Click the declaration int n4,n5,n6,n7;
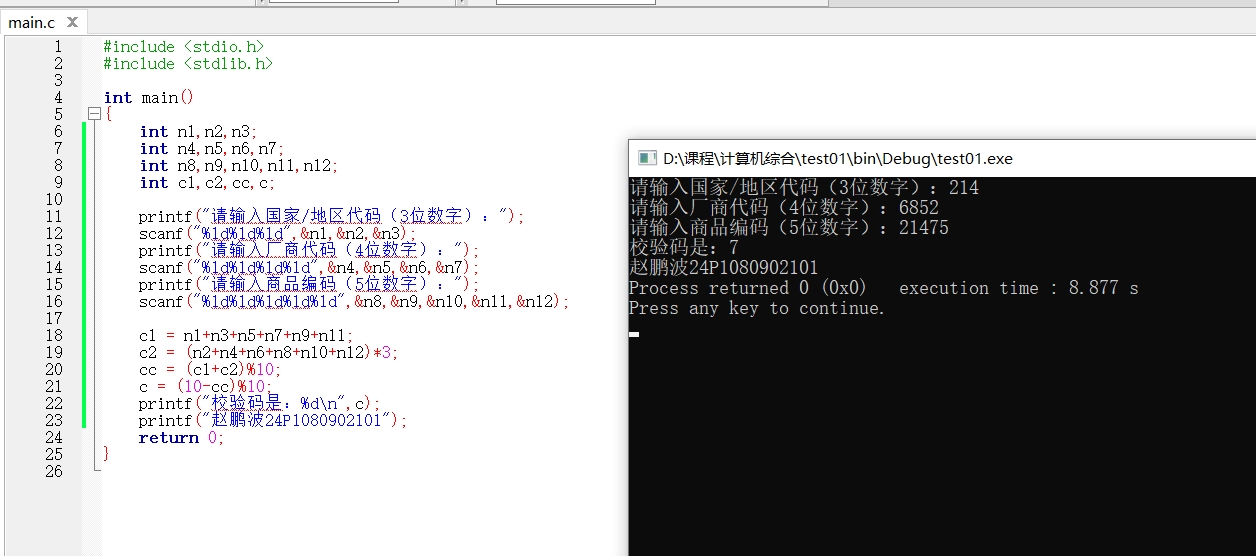The image size is (1256, 556). point(212,148)
